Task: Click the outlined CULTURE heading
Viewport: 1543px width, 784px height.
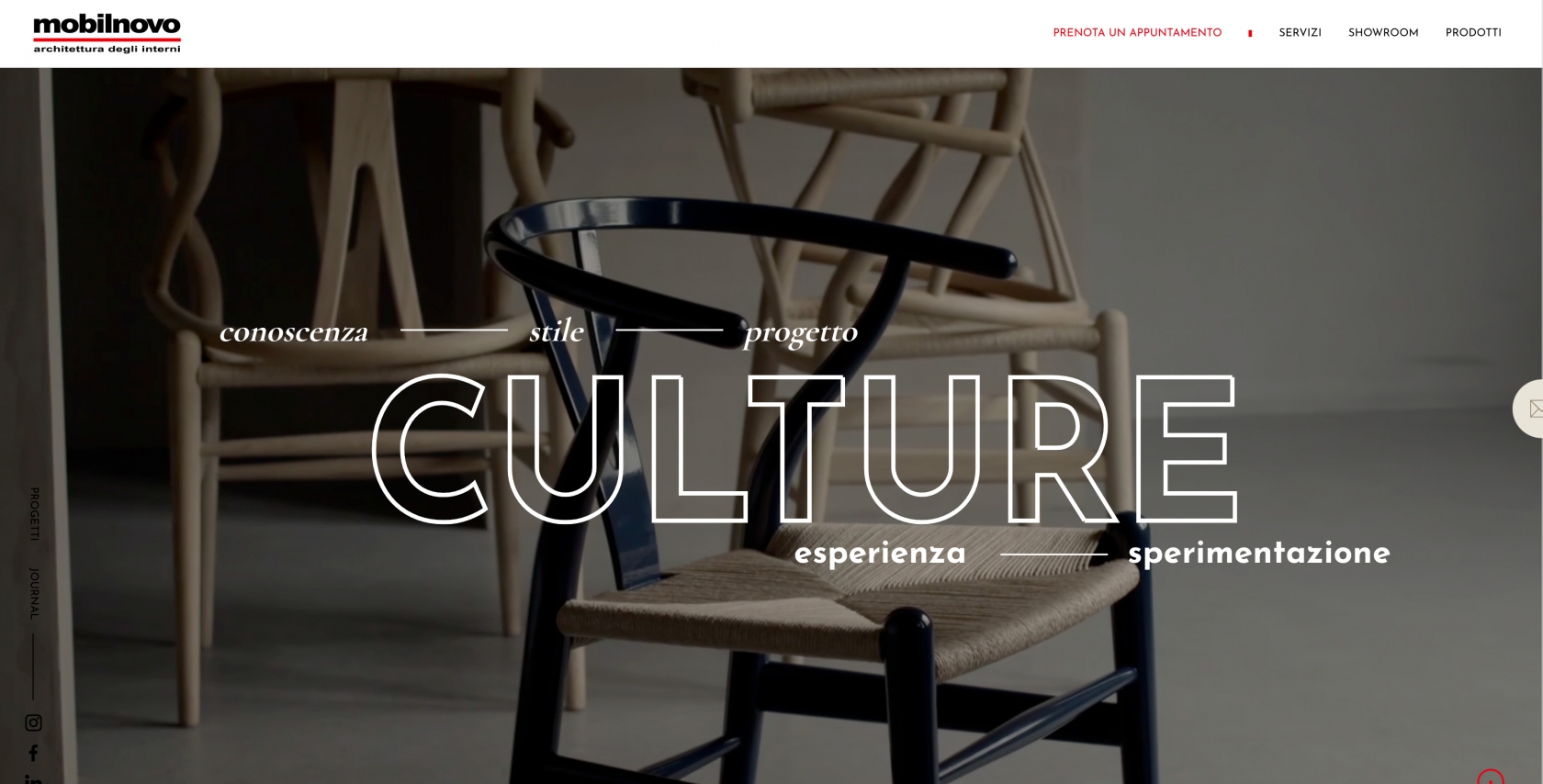Action: [805, 447]
